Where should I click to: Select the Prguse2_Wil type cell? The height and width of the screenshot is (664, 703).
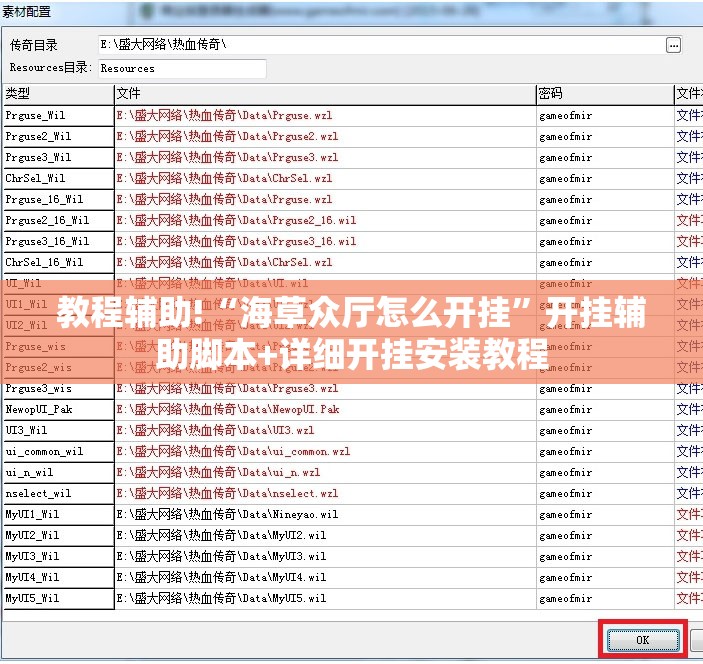(58, 137)
